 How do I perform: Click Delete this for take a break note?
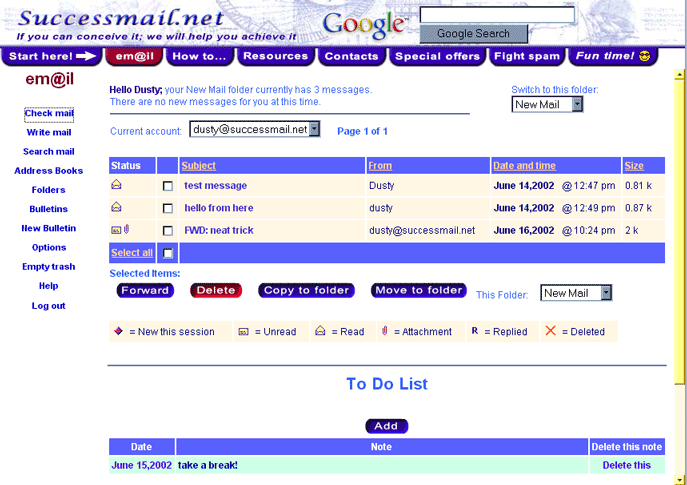point(627,465)
